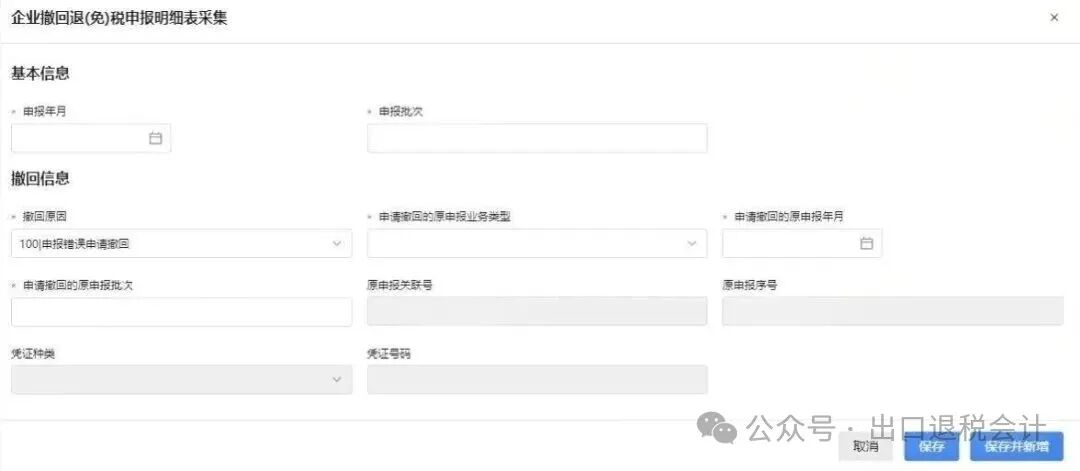The image size is (1080, 471).
Task: Select the 原申报序号 field
Action: (892, 312)
